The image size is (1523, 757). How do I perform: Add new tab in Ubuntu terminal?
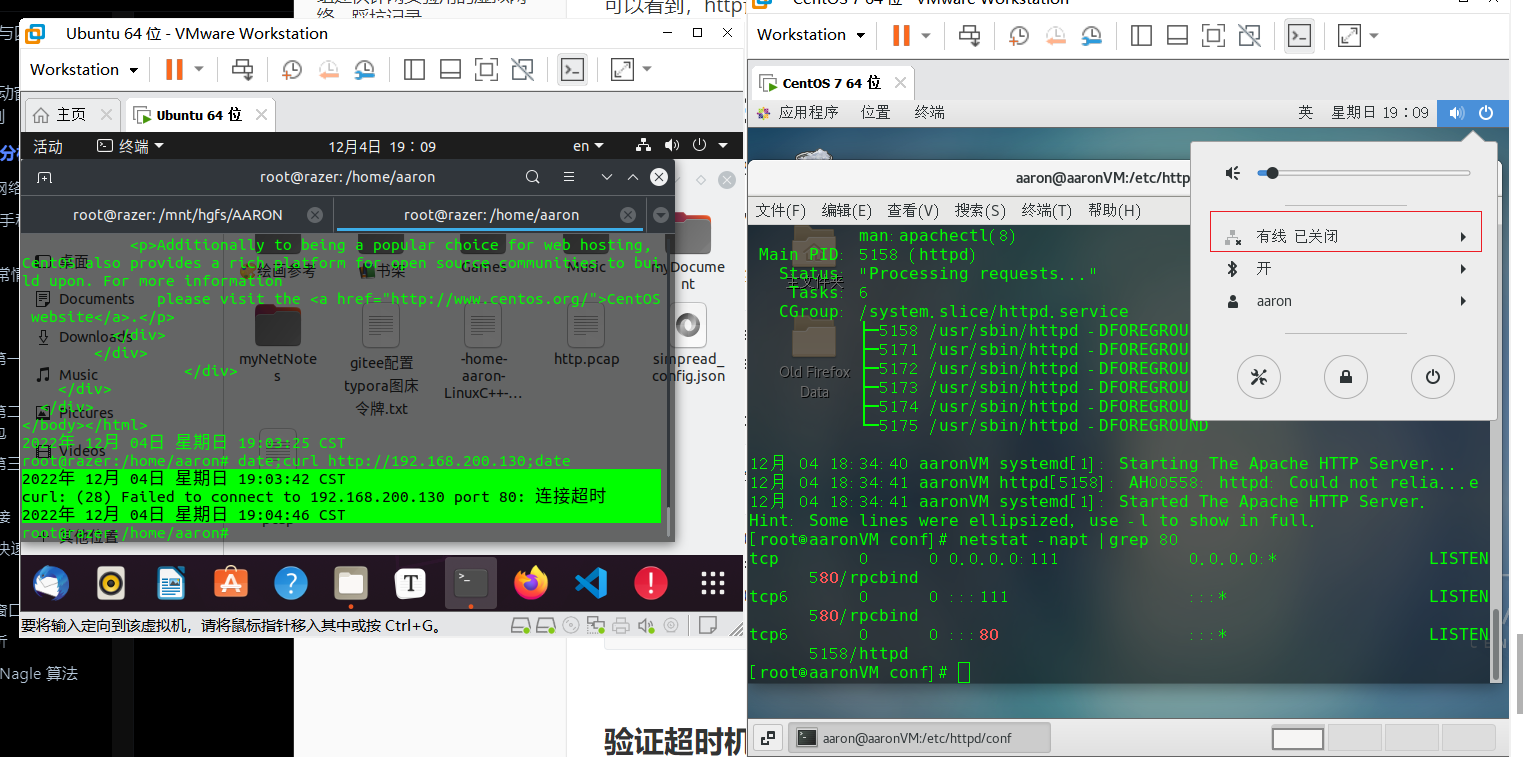point(44,177)
